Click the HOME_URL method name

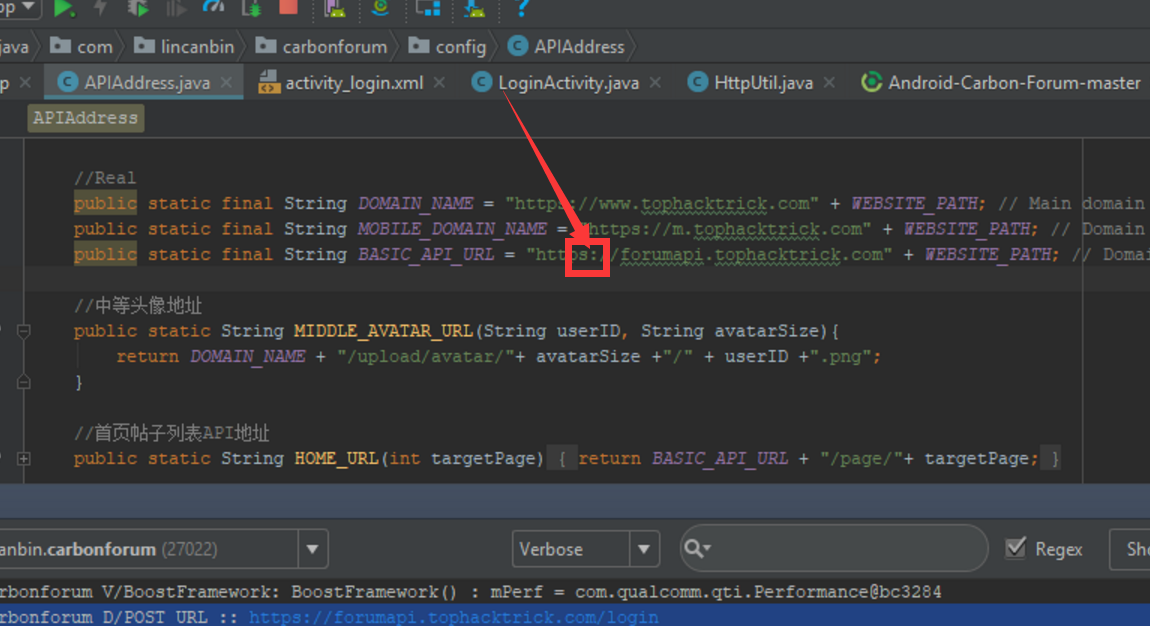[x=336, y=459]
